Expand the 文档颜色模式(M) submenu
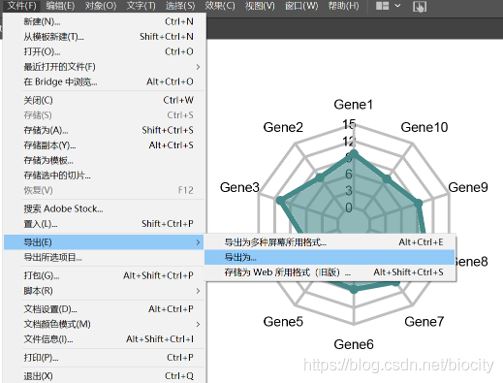 [105, 324]
